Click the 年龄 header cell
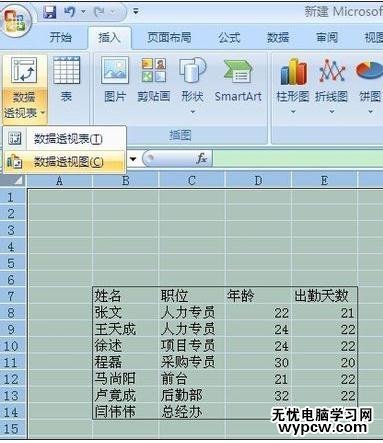Screen dimensions: 383x443 pos(258,296)
